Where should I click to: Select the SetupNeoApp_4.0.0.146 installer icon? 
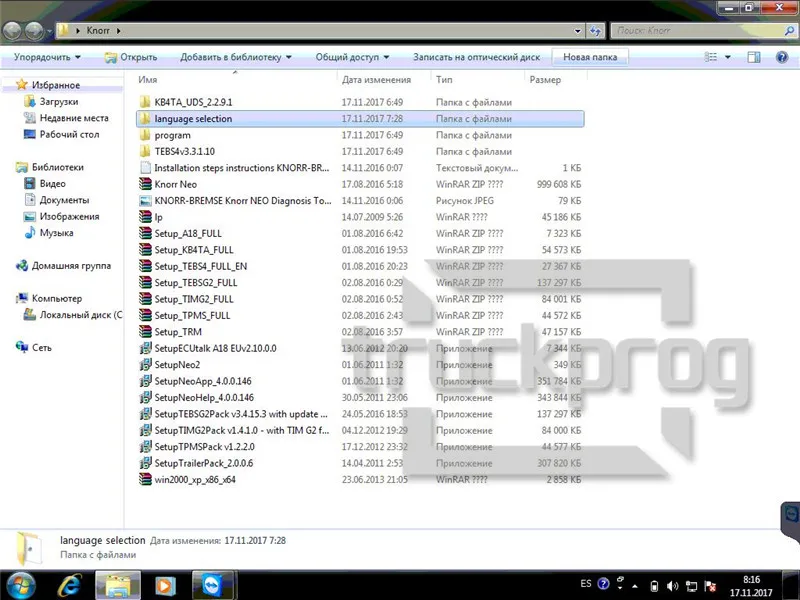[145, 381]
